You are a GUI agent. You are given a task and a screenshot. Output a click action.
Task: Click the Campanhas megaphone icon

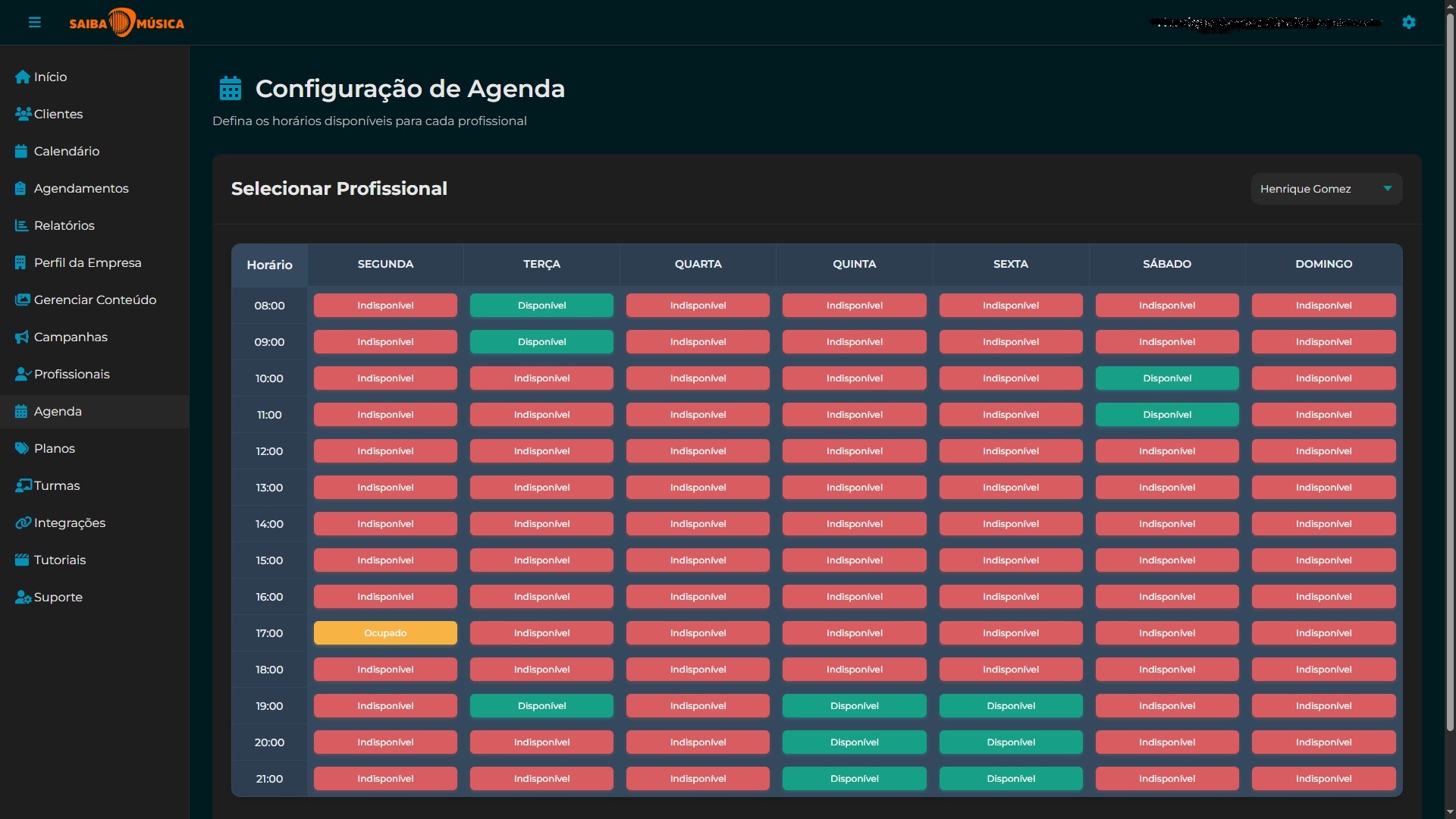22,337
